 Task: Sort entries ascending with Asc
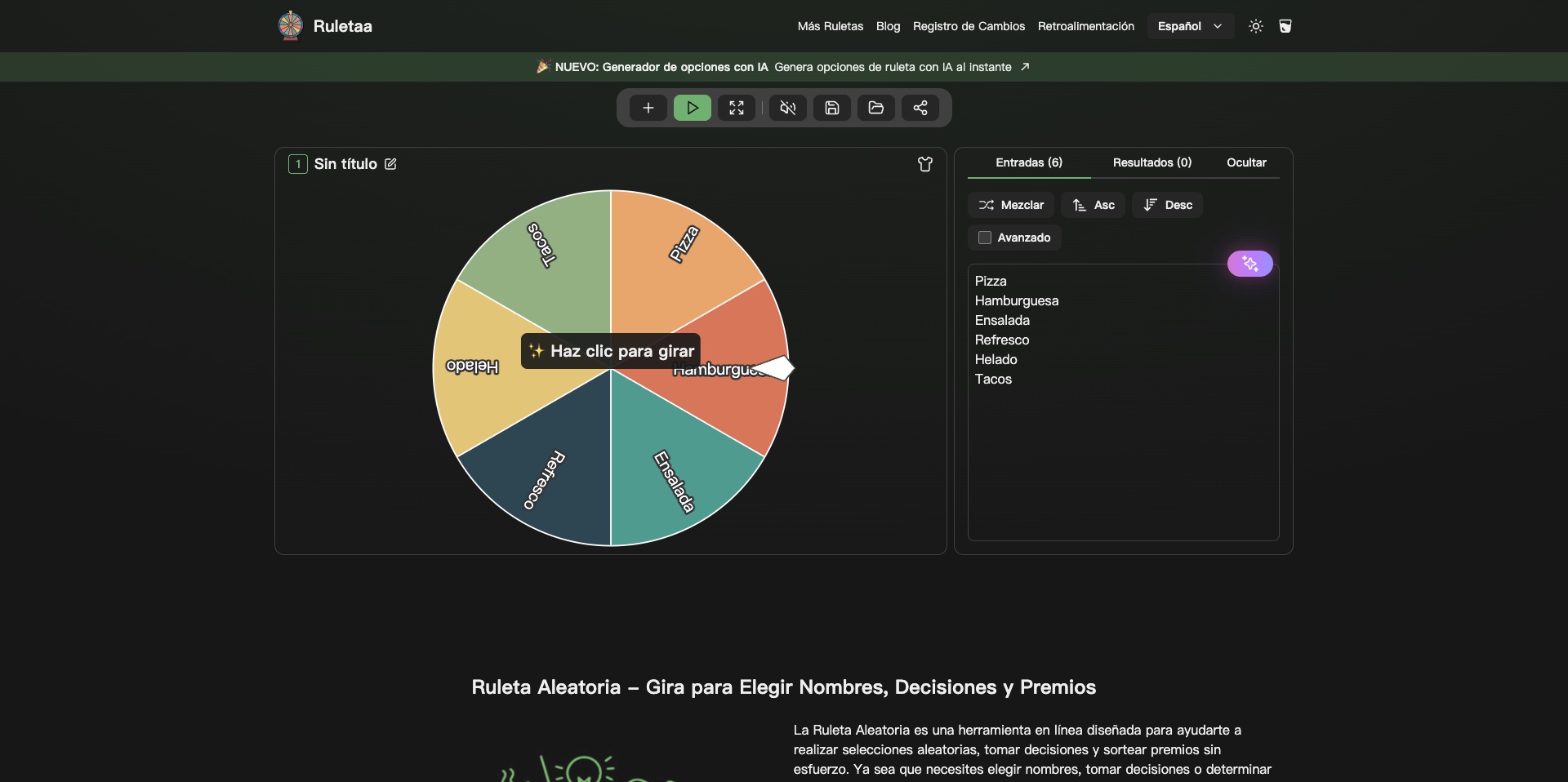(x=1093, y=205)
